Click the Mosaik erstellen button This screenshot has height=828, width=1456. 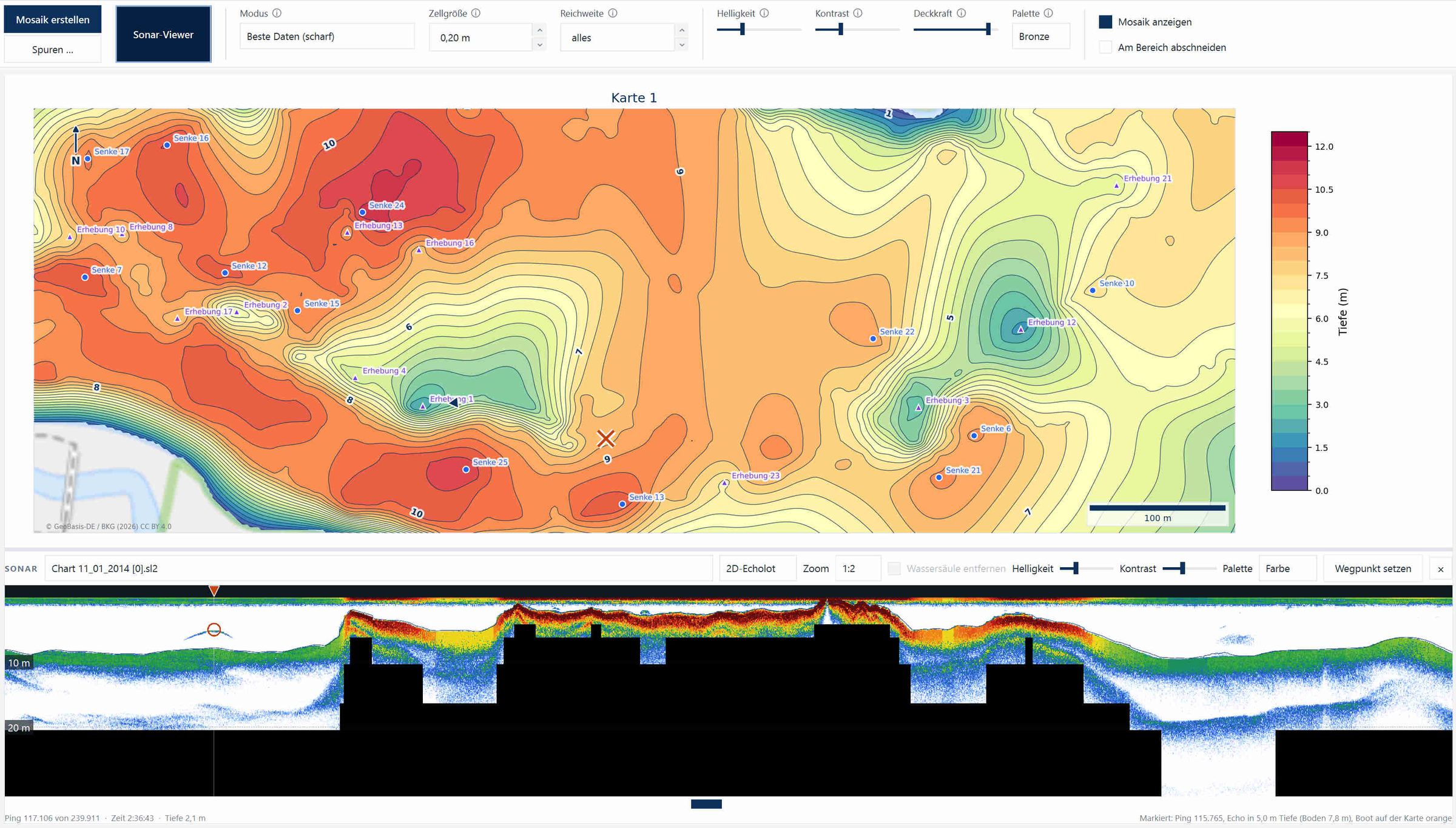tap(52, 19)
